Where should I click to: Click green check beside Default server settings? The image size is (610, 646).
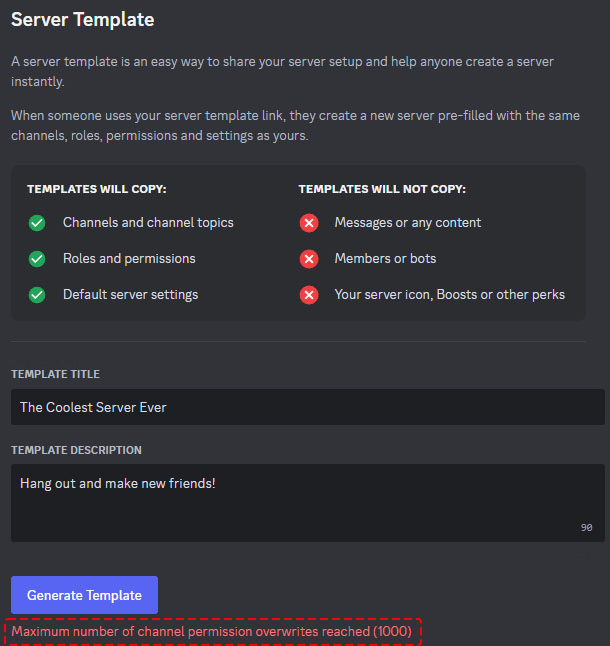coord(37,295)
